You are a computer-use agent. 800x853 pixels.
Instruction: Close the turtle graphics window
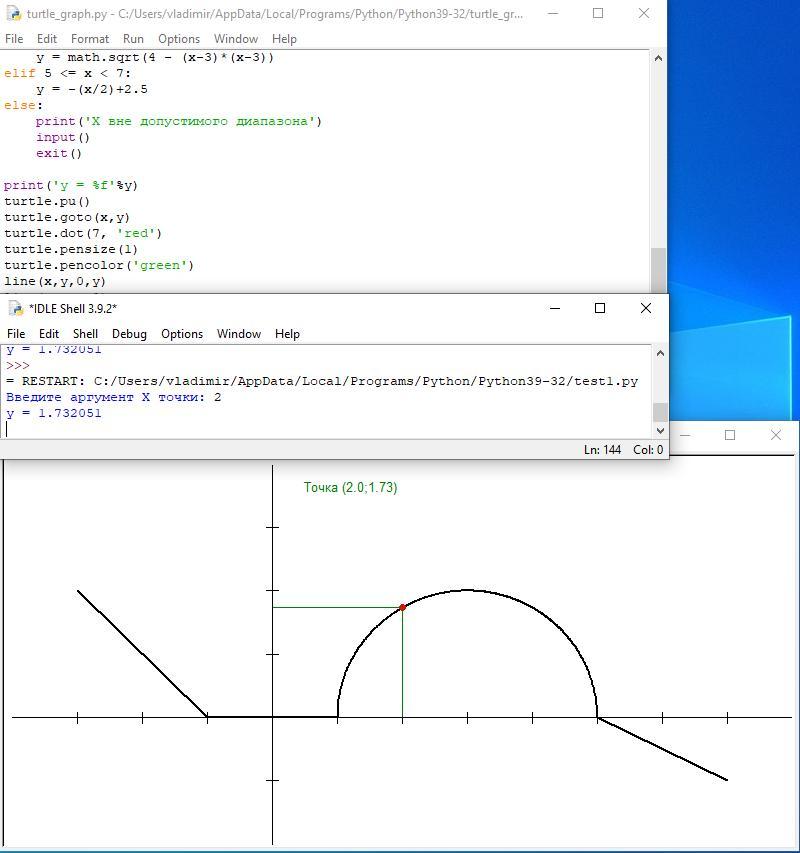[x=776, y=435]
